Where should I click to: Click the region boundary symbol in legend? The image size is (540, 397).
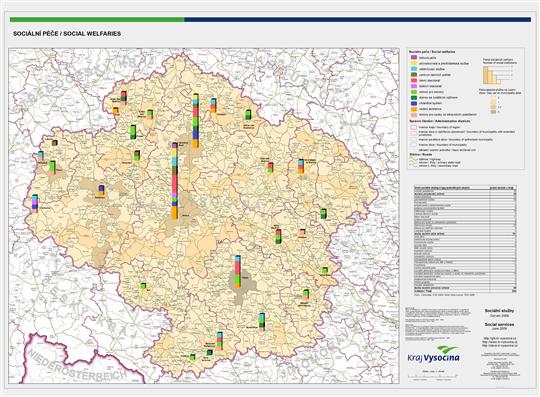tap(413, 127)
